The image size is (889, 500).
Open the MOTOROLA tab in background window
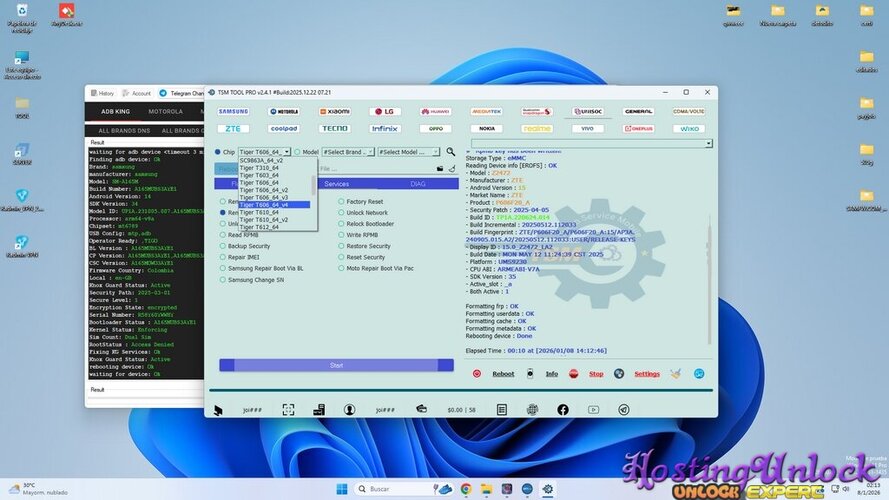click(x=165, y=111)
